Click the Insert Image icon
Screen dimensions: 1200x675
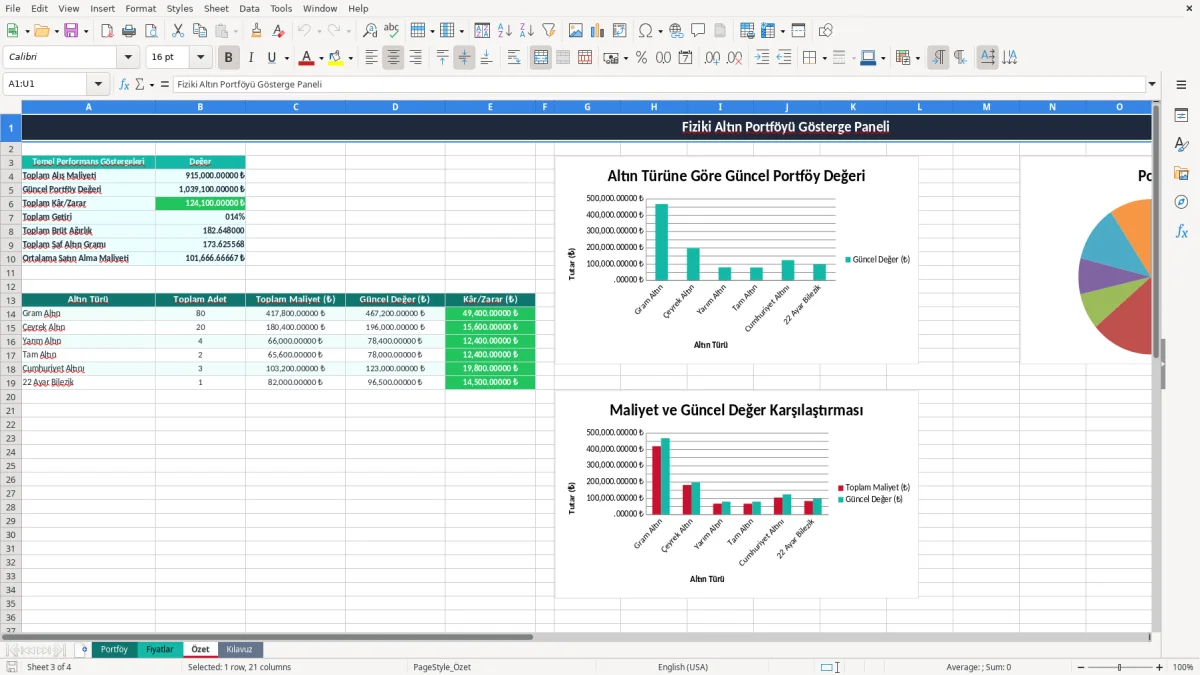pyautogui.click(x=576, y=31)
